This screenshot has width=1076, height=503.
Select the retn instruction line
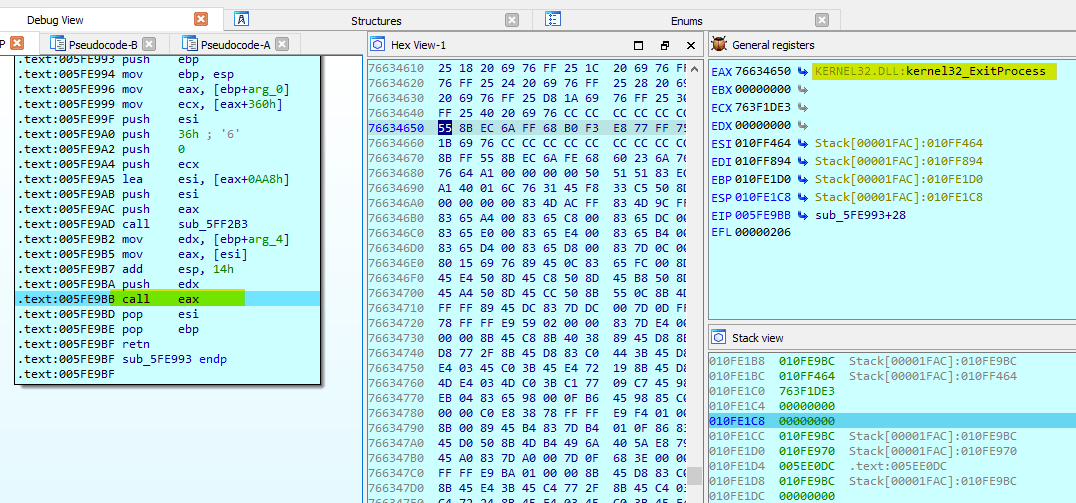tap(167, 344)
